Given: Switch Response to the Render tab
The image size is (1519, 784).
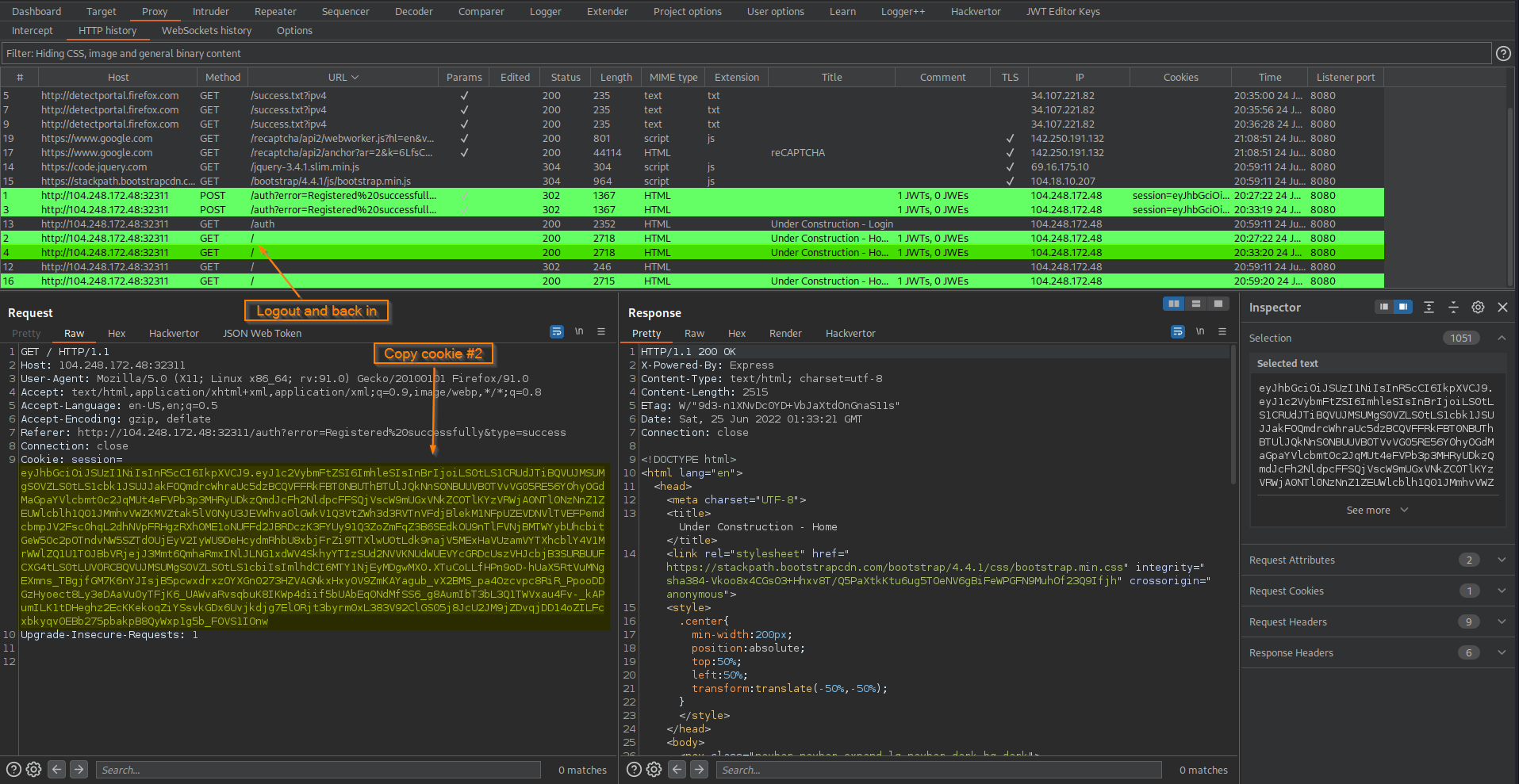Looking at the screenshot, I should click(x=785, y=334).
